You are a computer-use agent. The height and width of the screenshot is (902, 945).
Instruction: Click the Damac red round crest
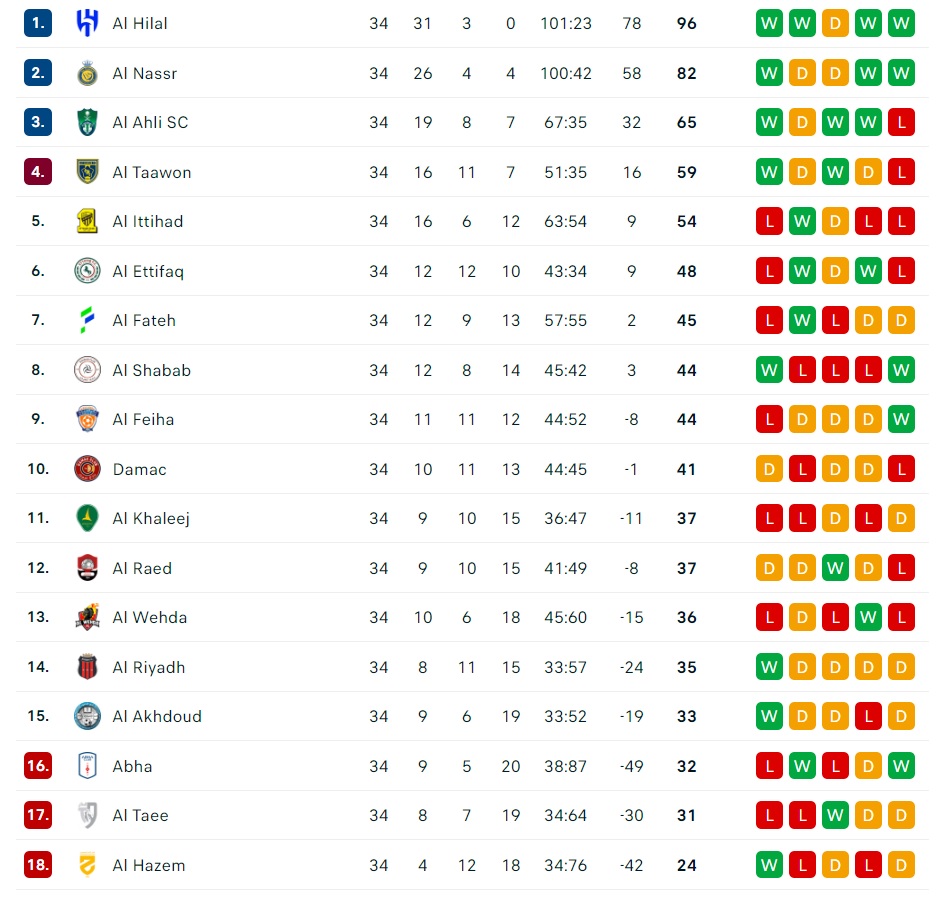[87, 469]
